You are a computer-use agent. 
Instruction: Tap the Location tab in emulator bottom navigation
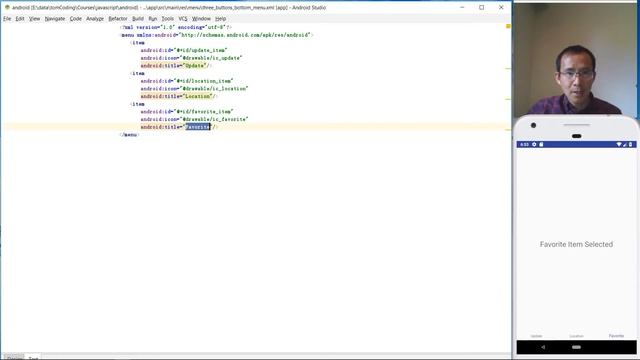tap(576, 336)
